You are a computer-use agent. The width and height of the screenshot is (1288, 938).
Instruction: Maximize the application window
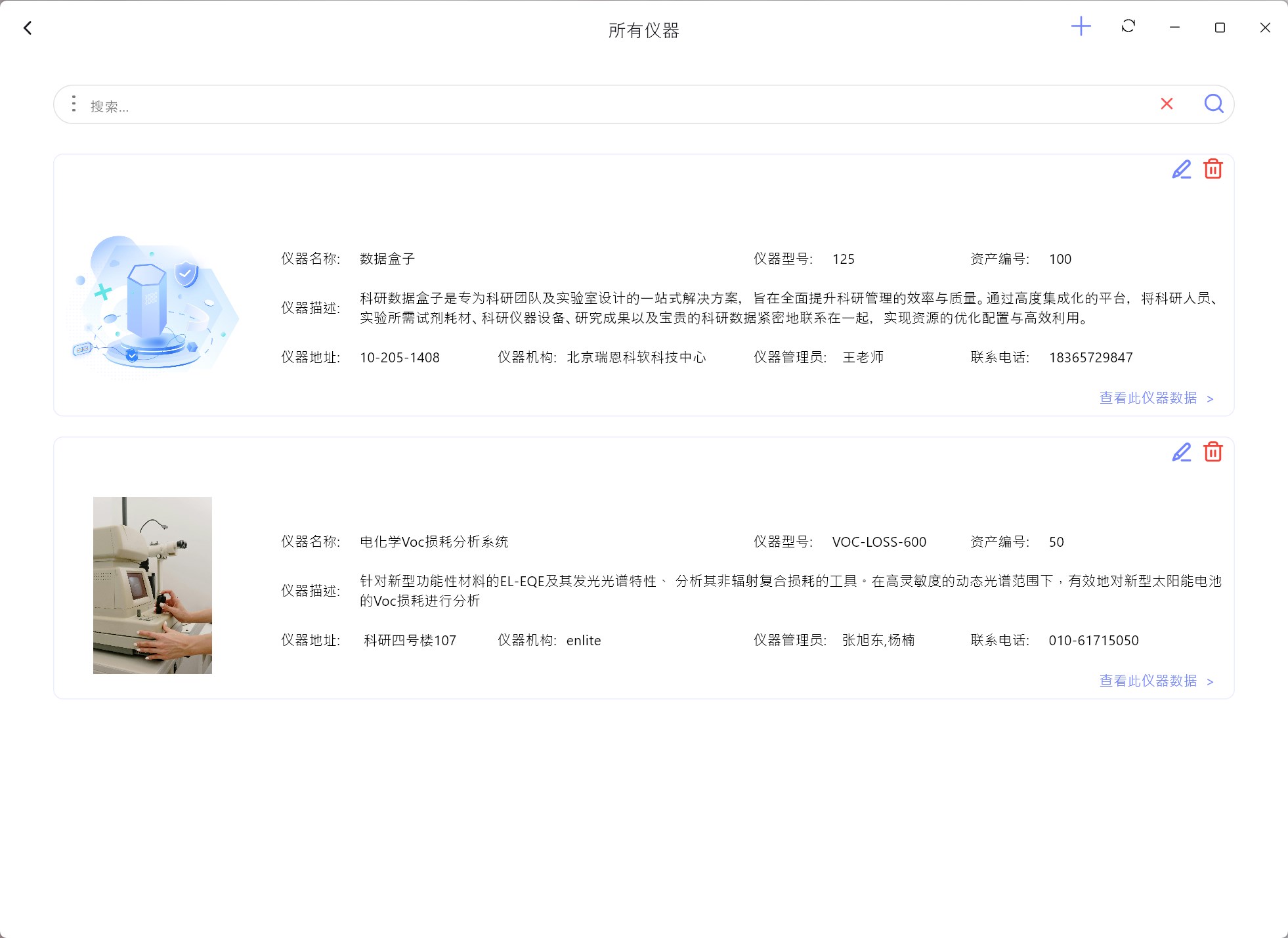tap(1220, 28)
